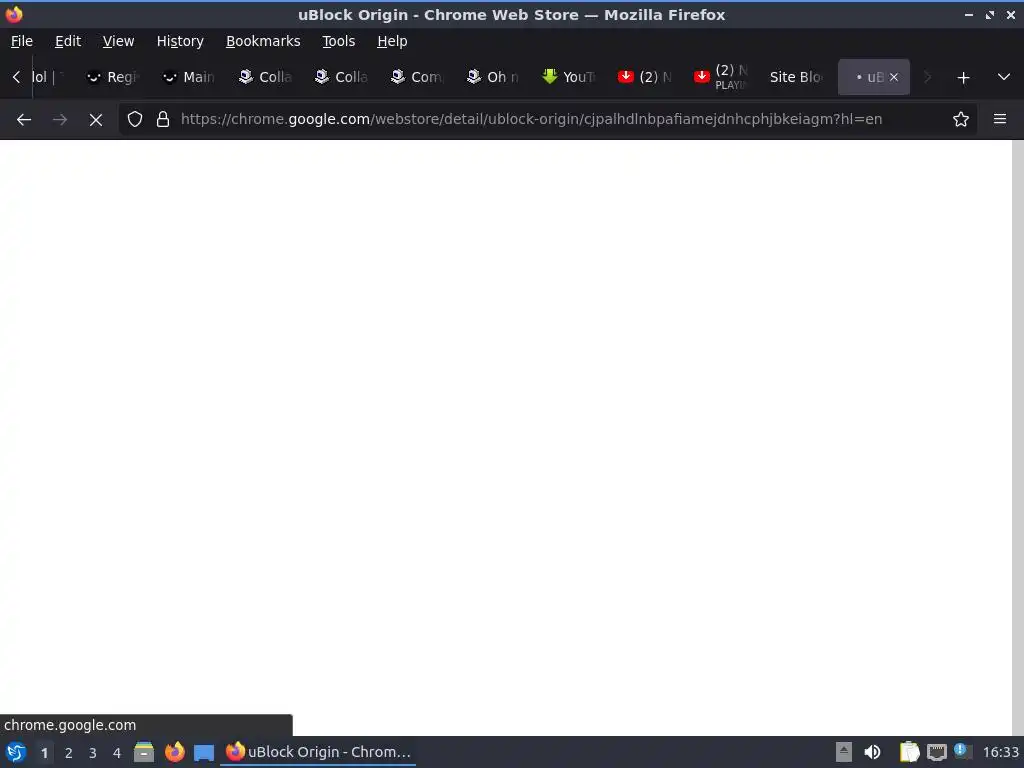Open the Firefox application menu

[x=1000, y=120]
